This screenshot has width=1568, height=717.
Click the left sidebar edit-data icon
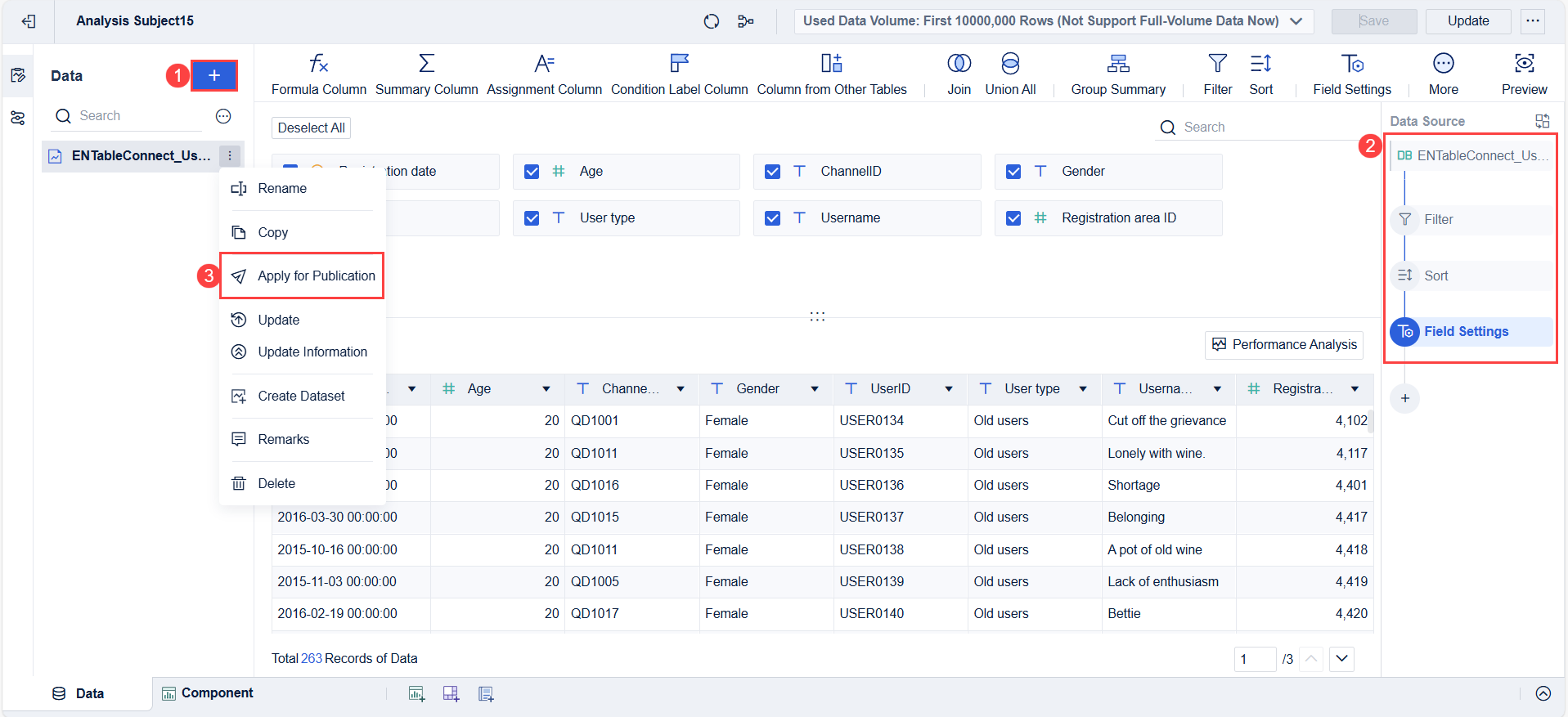18,75
